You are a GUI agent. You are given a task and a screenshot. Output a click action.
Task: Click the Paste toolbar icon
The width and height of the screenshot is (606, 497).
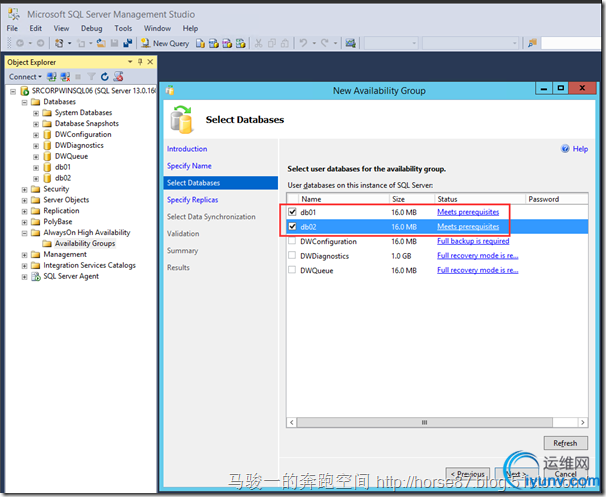tap(285, 43)
